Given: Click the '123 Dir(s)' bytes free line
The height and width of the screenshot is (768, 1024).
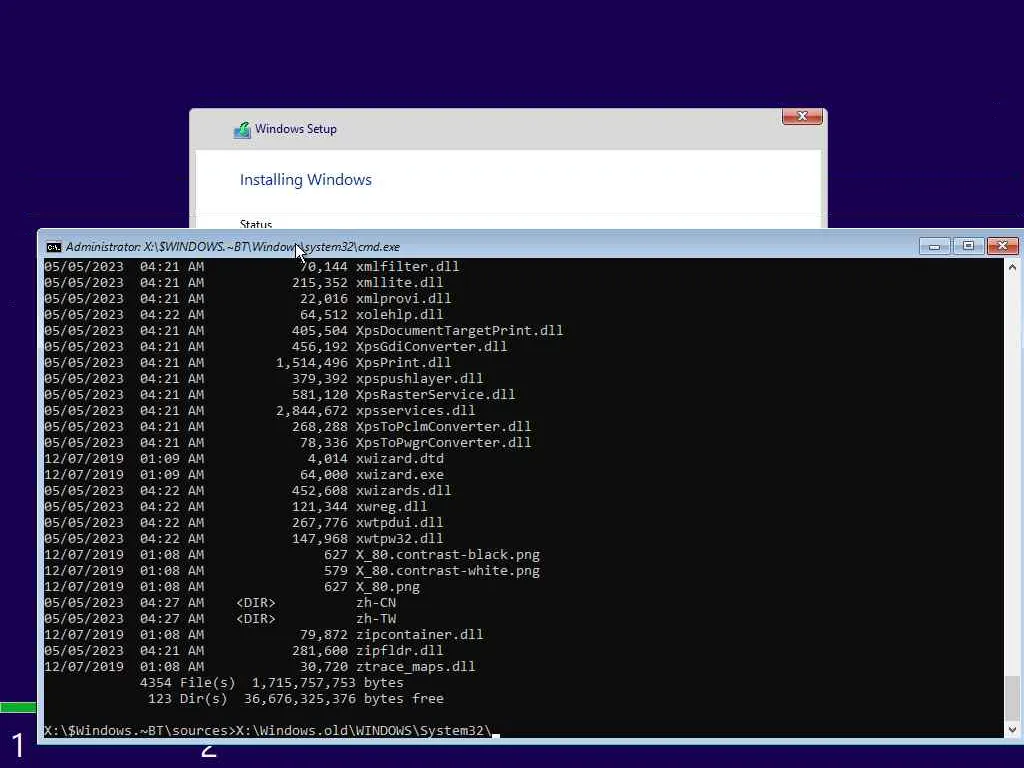Looking at the screenshot, I should tap(296, 698).
